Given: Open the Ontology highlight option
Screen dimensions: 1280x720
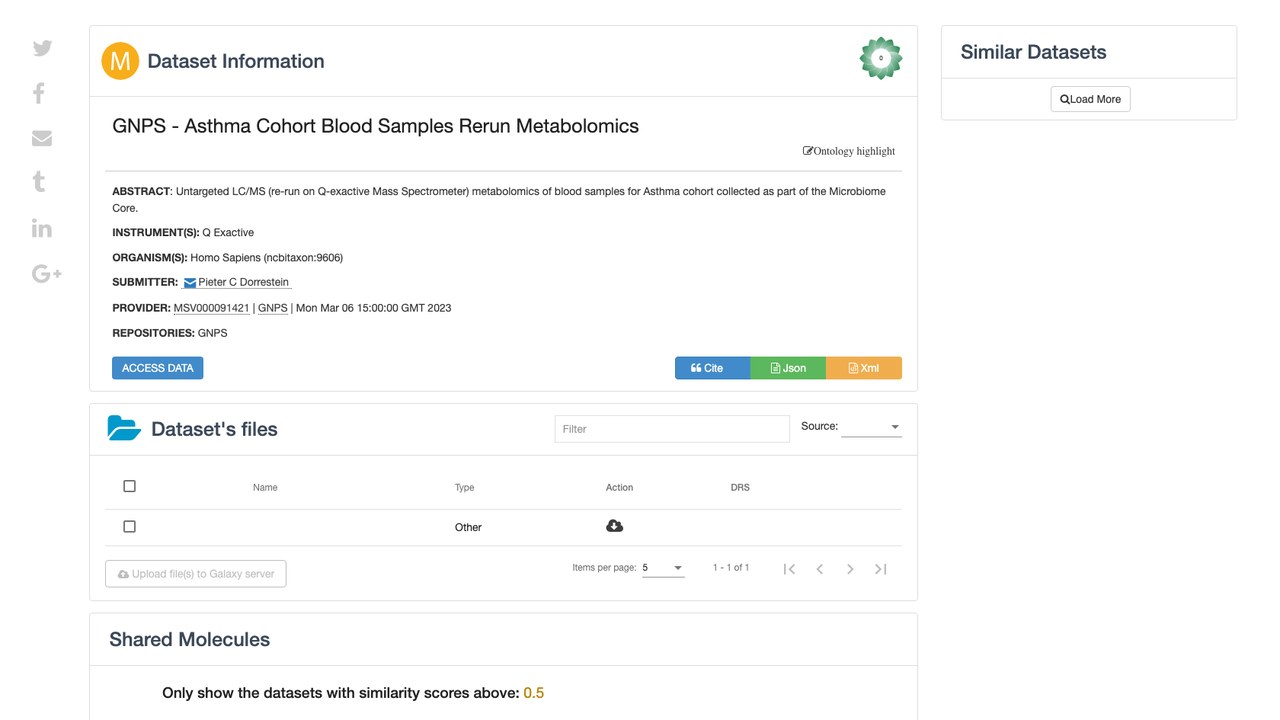Looking at the screenshot, I should 849,151.
